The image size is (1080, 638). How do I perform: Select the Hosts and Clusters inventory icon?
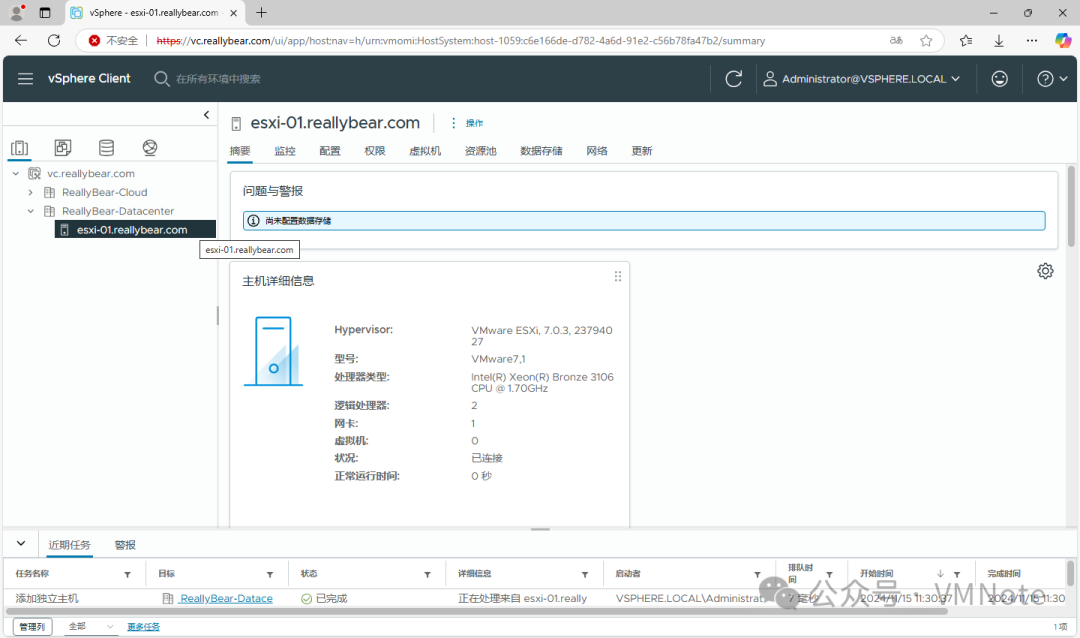pos(20,147)
